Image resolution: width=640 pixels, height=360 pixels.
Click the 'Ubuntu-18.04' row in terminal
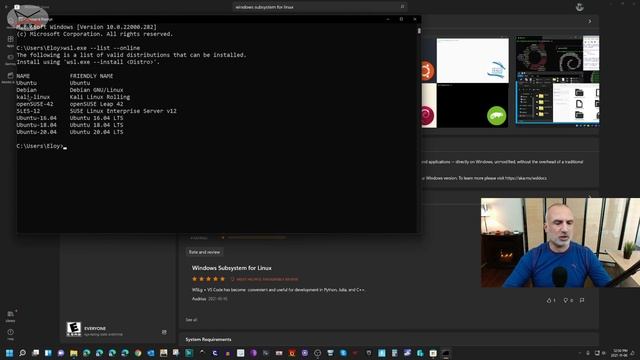coord(70,125)
